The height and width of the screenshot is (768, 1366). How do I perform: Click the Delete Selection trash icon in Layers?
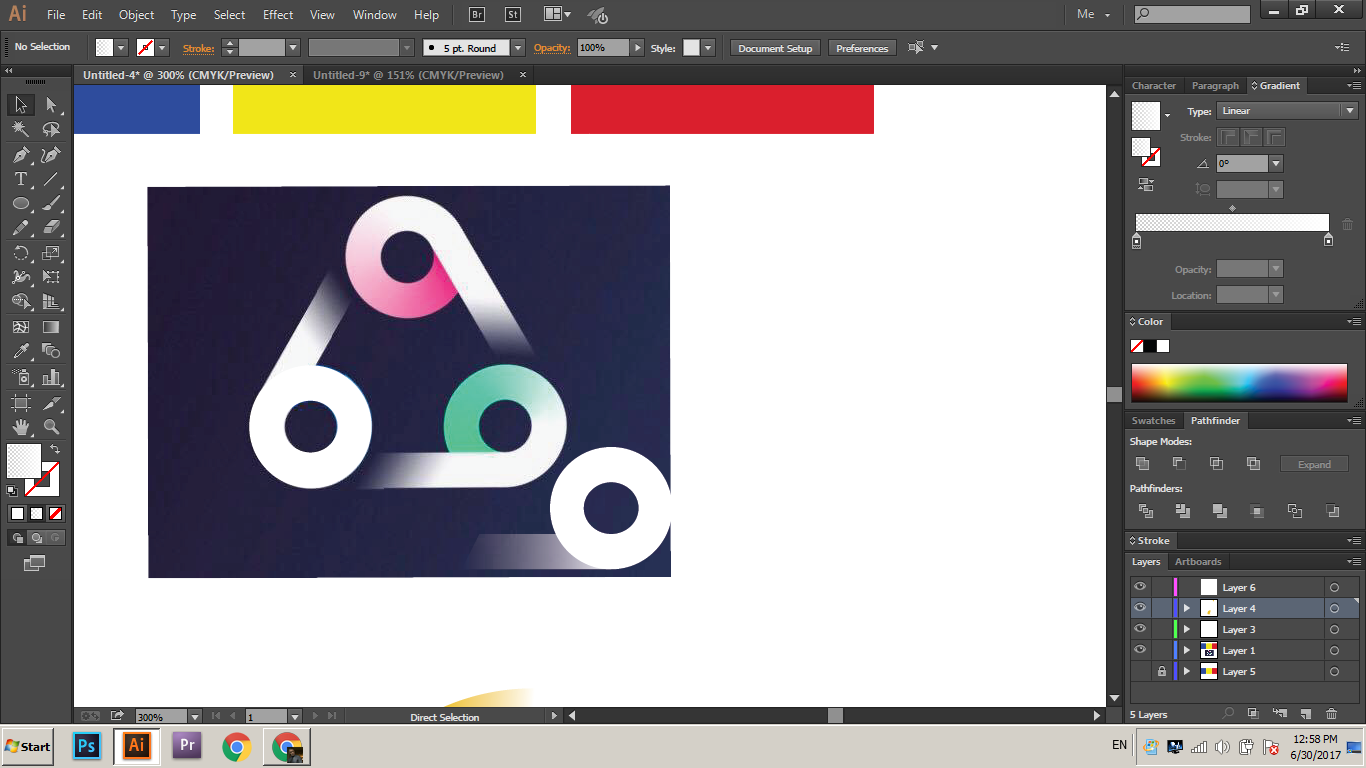tap(1331, 714)
